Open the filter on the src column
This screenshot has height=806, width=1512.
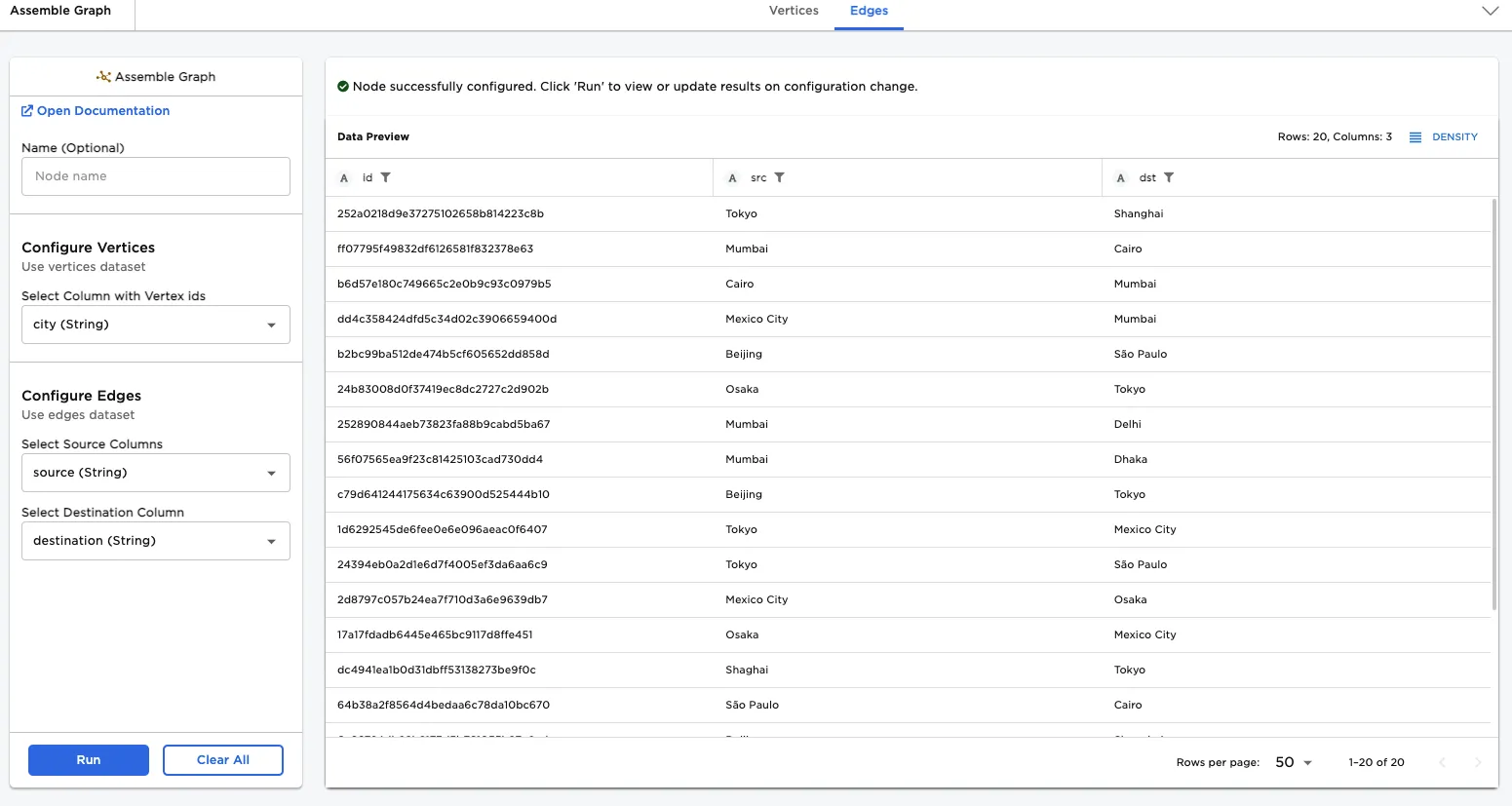pos(780,177)
